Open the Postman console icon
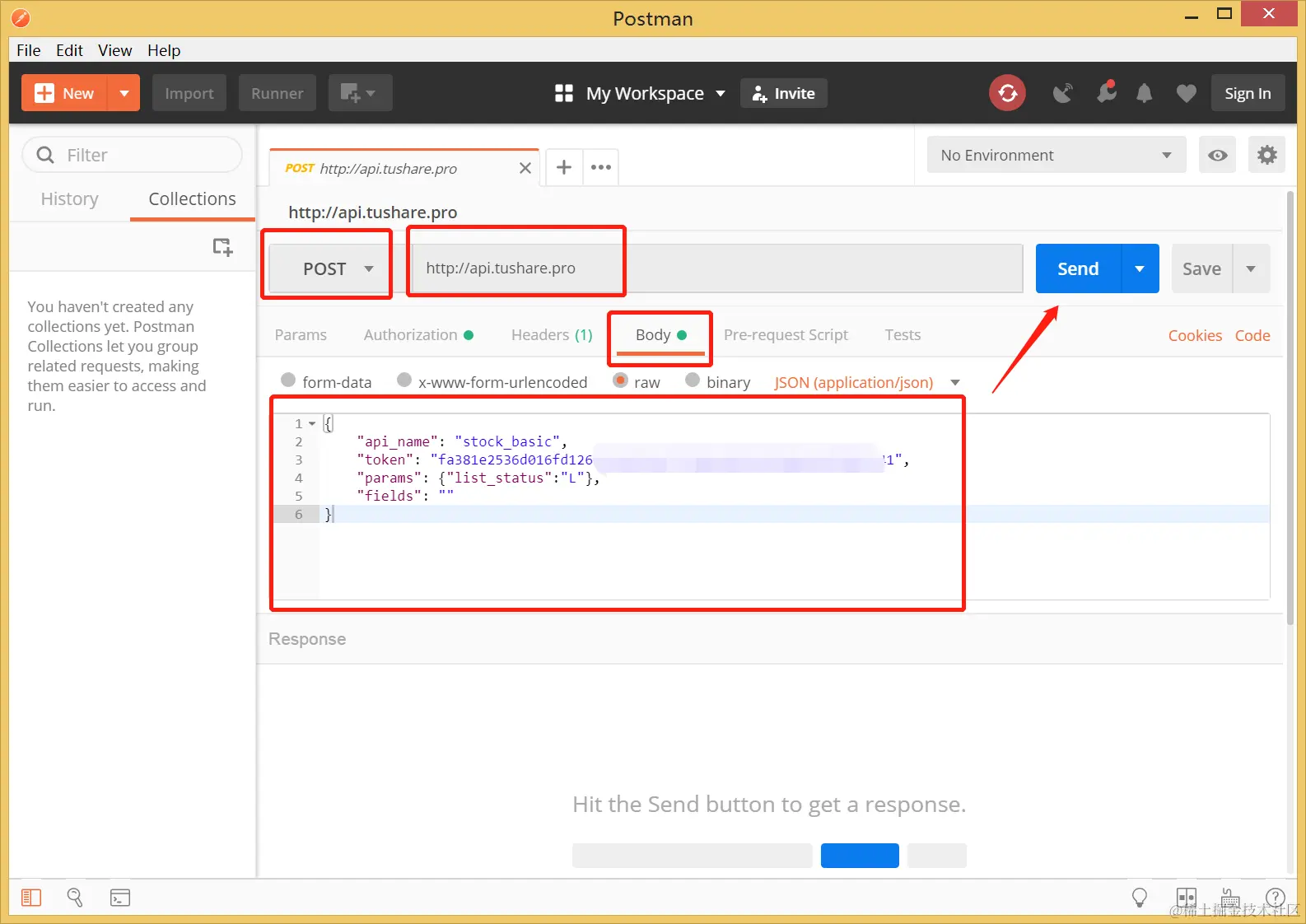 [120, 898]
